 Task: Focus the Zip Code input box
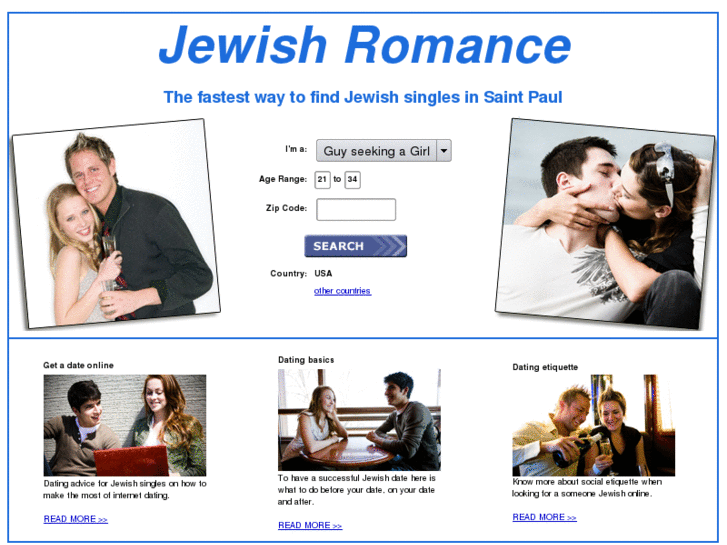tap(356, 210)
